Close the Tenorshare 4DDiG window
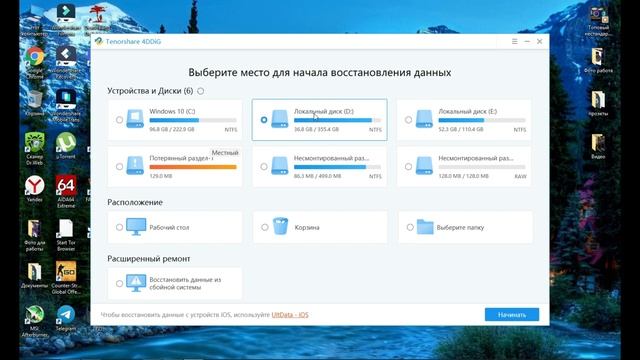 coord(540,42)
